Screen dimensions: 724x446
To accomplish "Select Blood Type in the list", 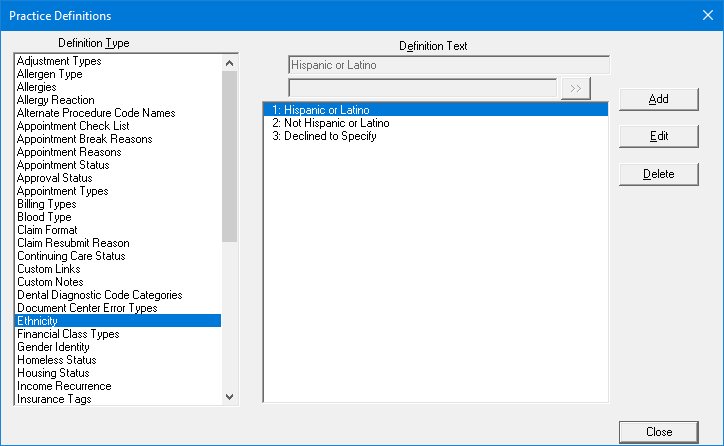I will [45, 217].
